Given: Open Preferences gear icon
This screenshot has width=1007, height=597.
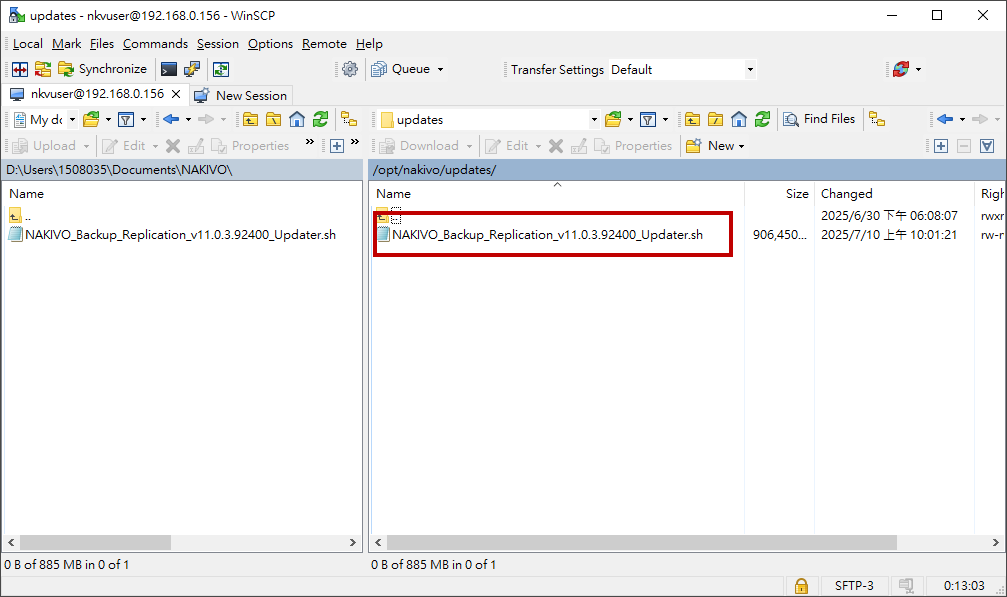Looking at the screenshot, I should [350, 69].
